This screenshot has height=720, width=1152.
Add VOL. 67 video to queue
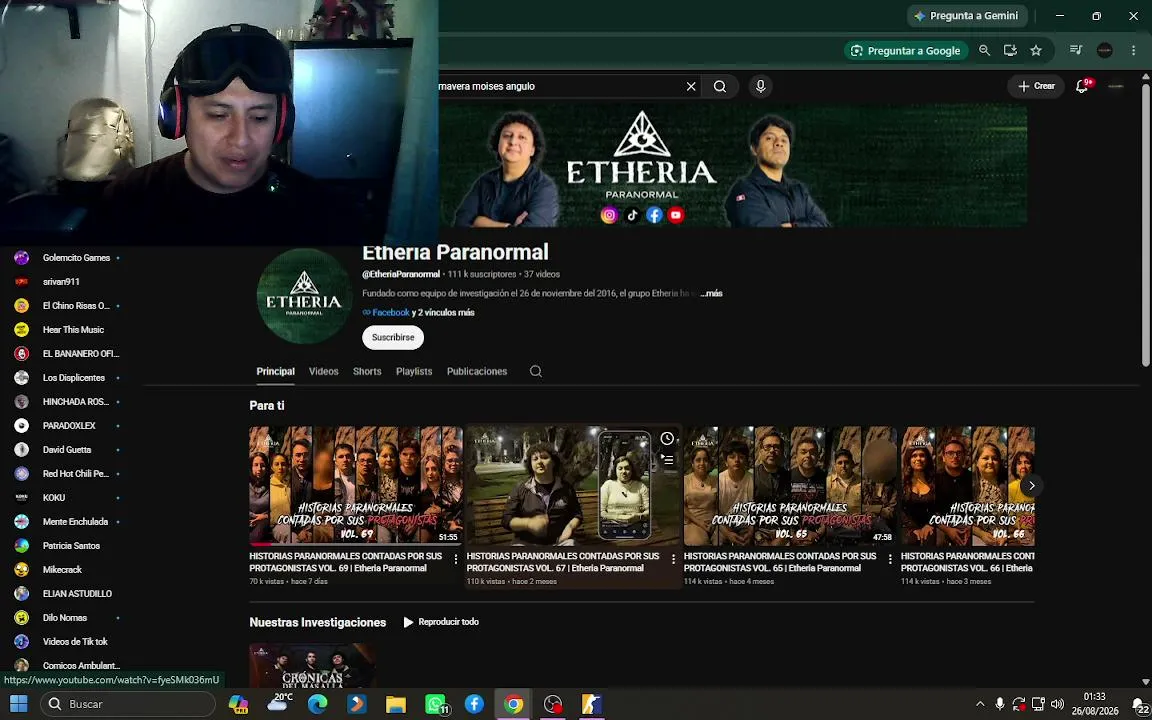pyautogui.click(x=666, y=460)
